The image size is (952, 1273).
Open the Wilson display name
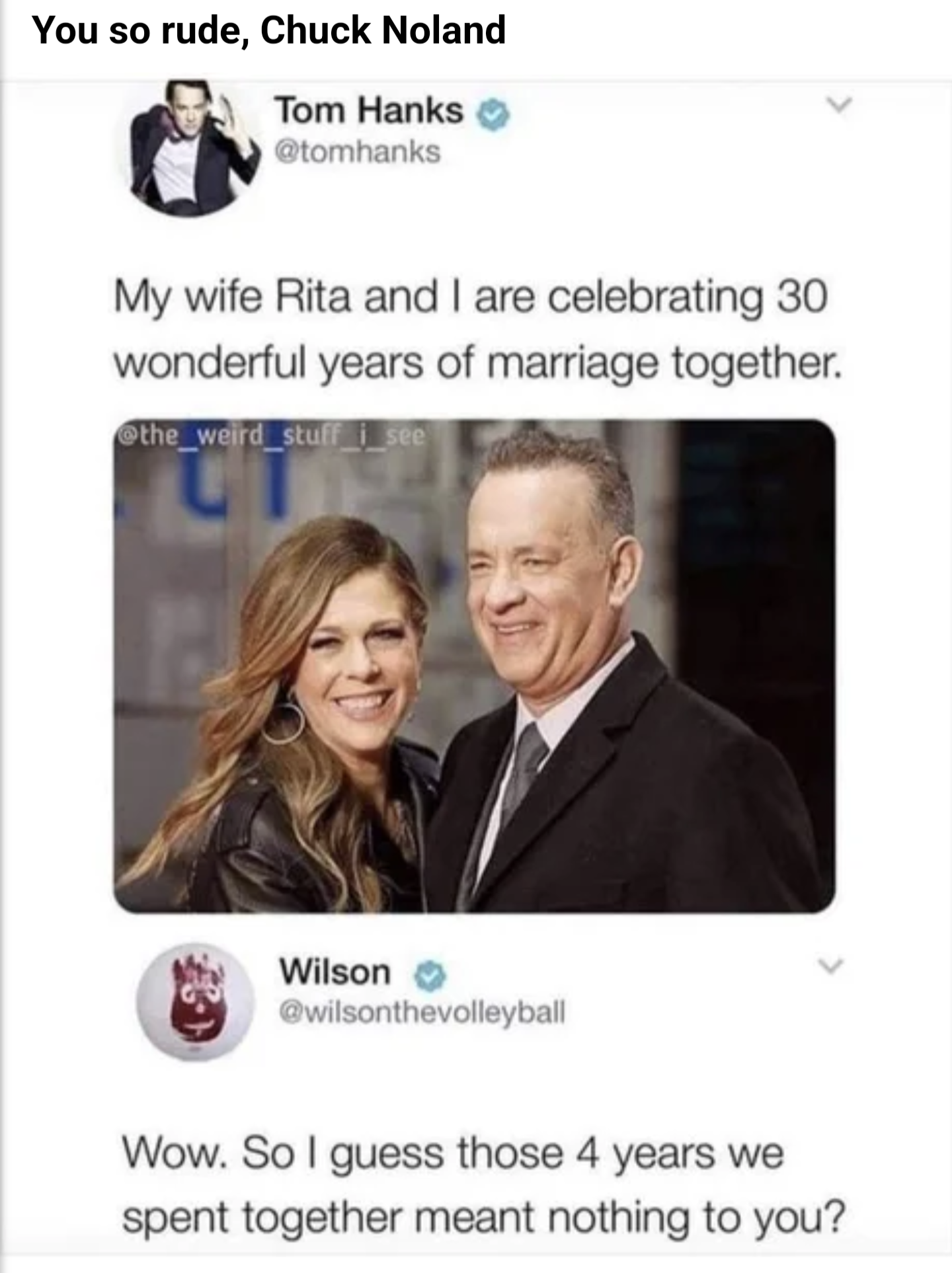coord(335,972)
